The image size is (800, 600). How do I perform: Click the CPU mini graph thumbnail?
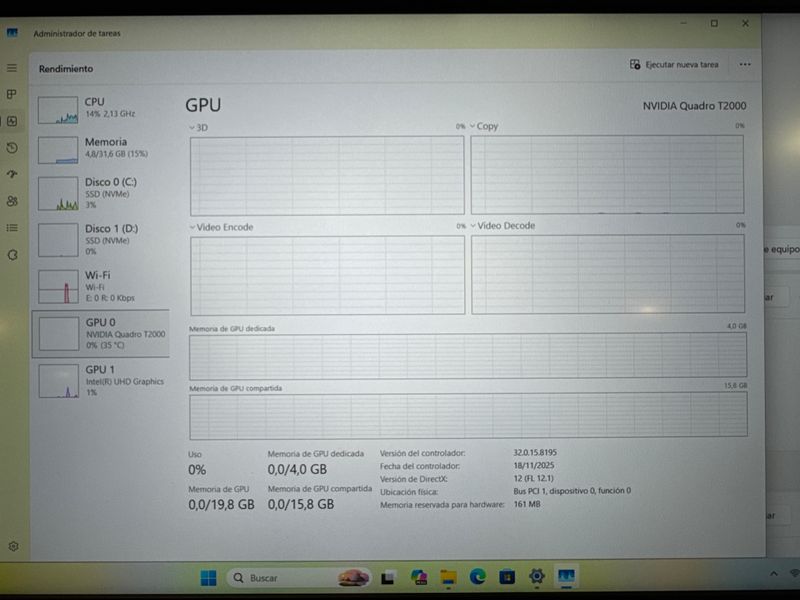coord(58,110)
